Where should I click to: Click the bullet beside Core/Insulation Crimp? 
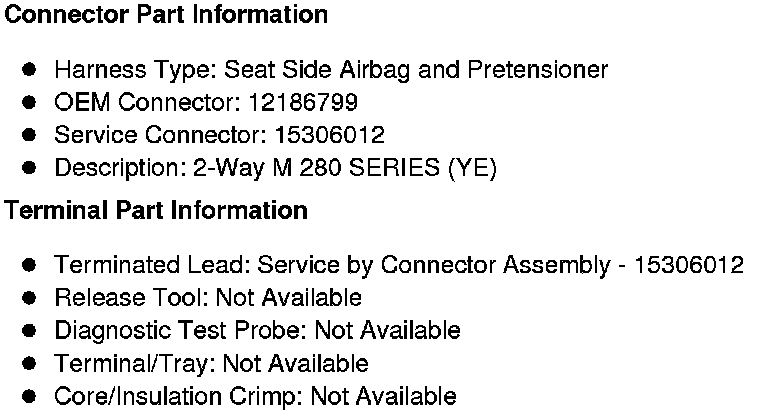pos(30,396)
